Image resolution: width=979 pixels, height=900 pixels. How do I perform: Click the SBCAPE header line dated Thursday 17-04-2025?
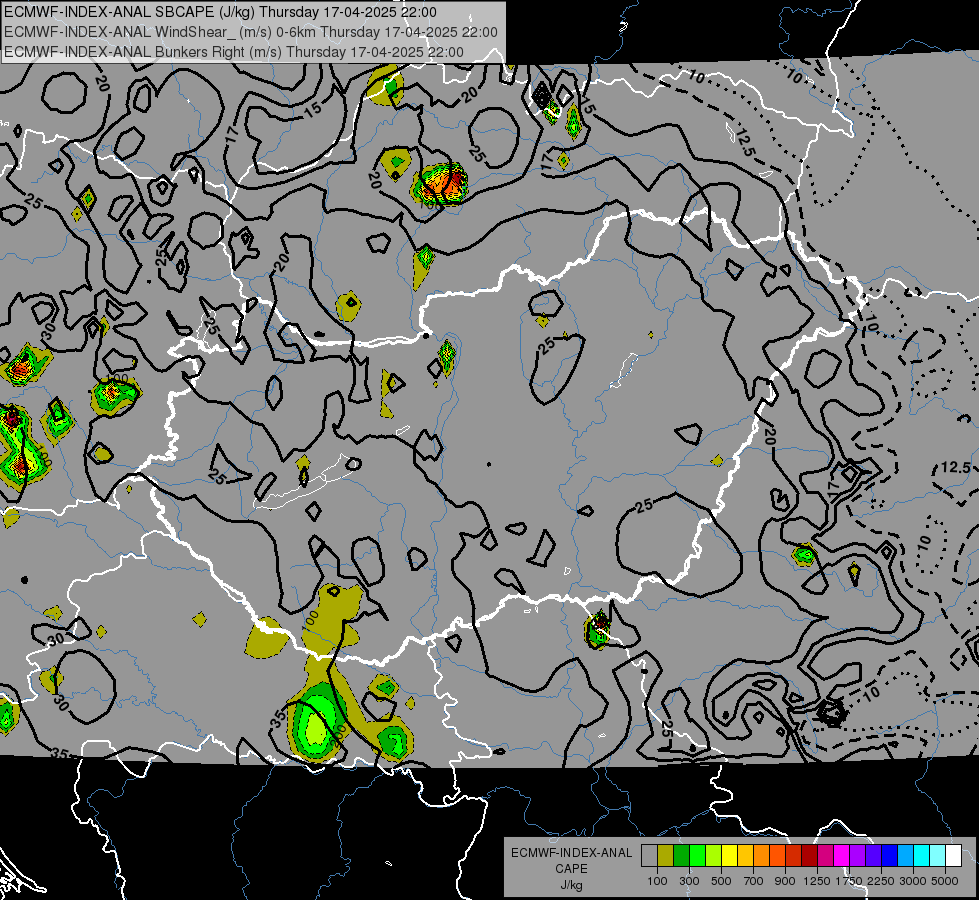pyautogui.click(x=220, y=12)
